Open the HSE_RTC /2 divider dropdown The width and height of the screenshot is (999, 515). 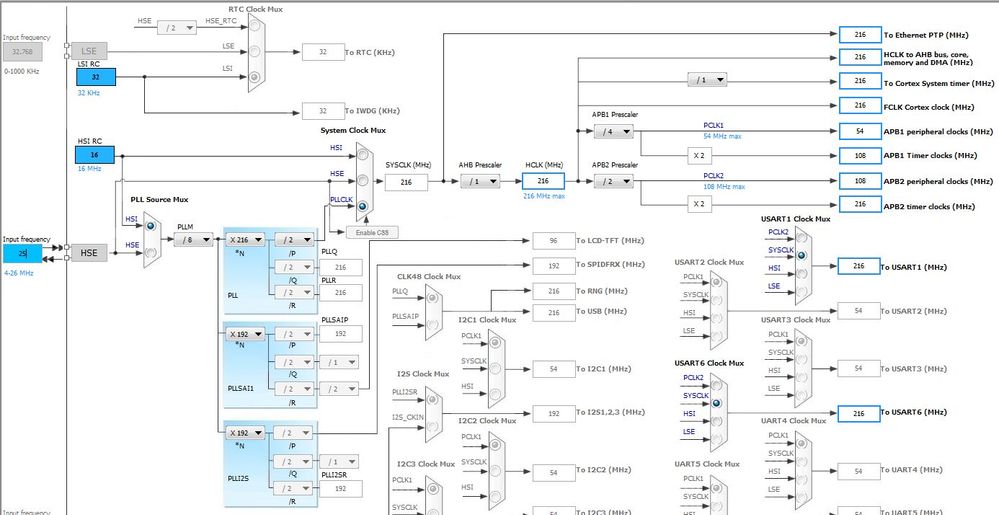[x=176, y=27]
